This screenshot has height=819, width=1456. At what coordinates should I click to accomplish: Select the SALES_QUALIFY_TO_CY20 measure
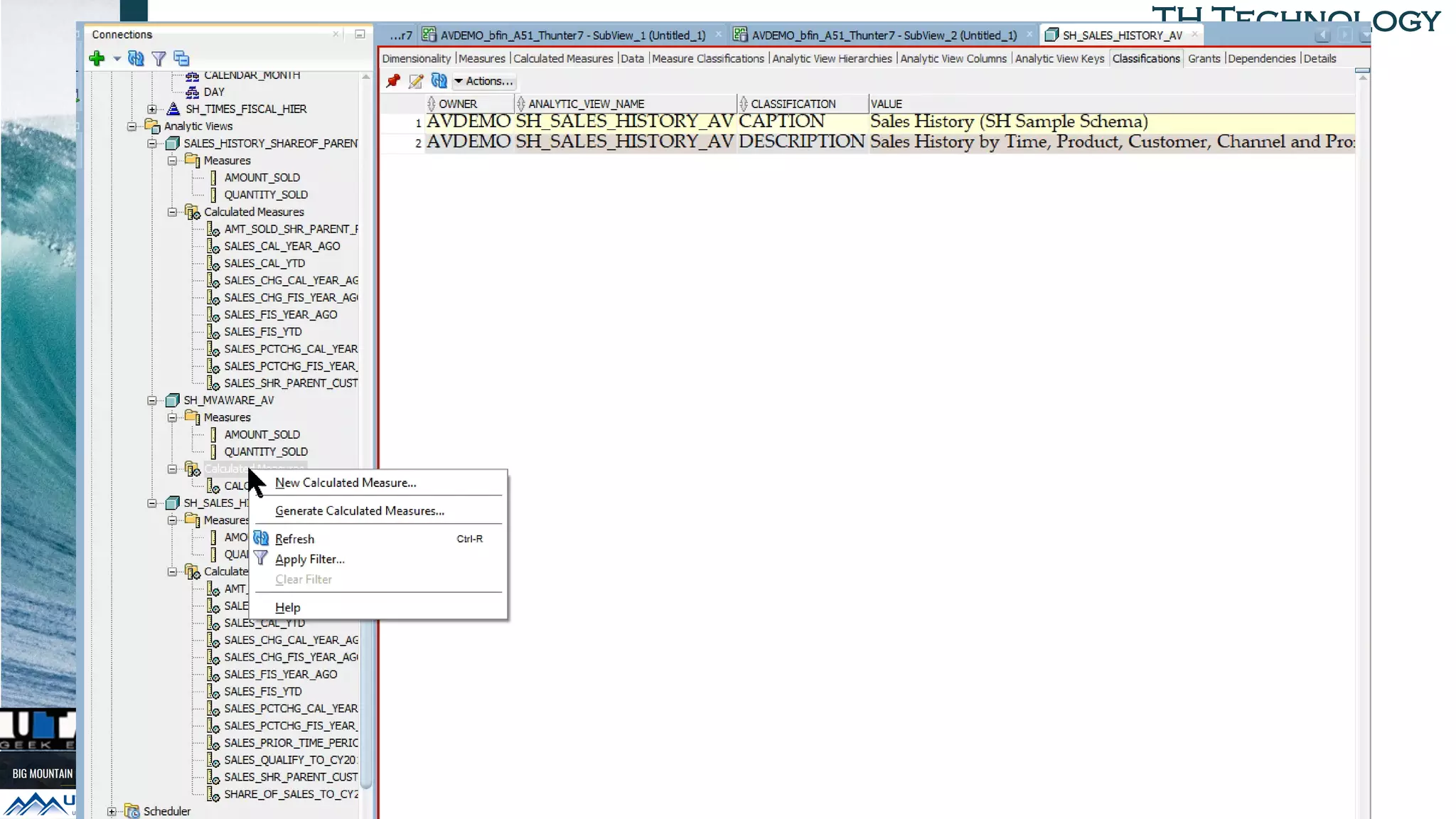click(291, 760)
